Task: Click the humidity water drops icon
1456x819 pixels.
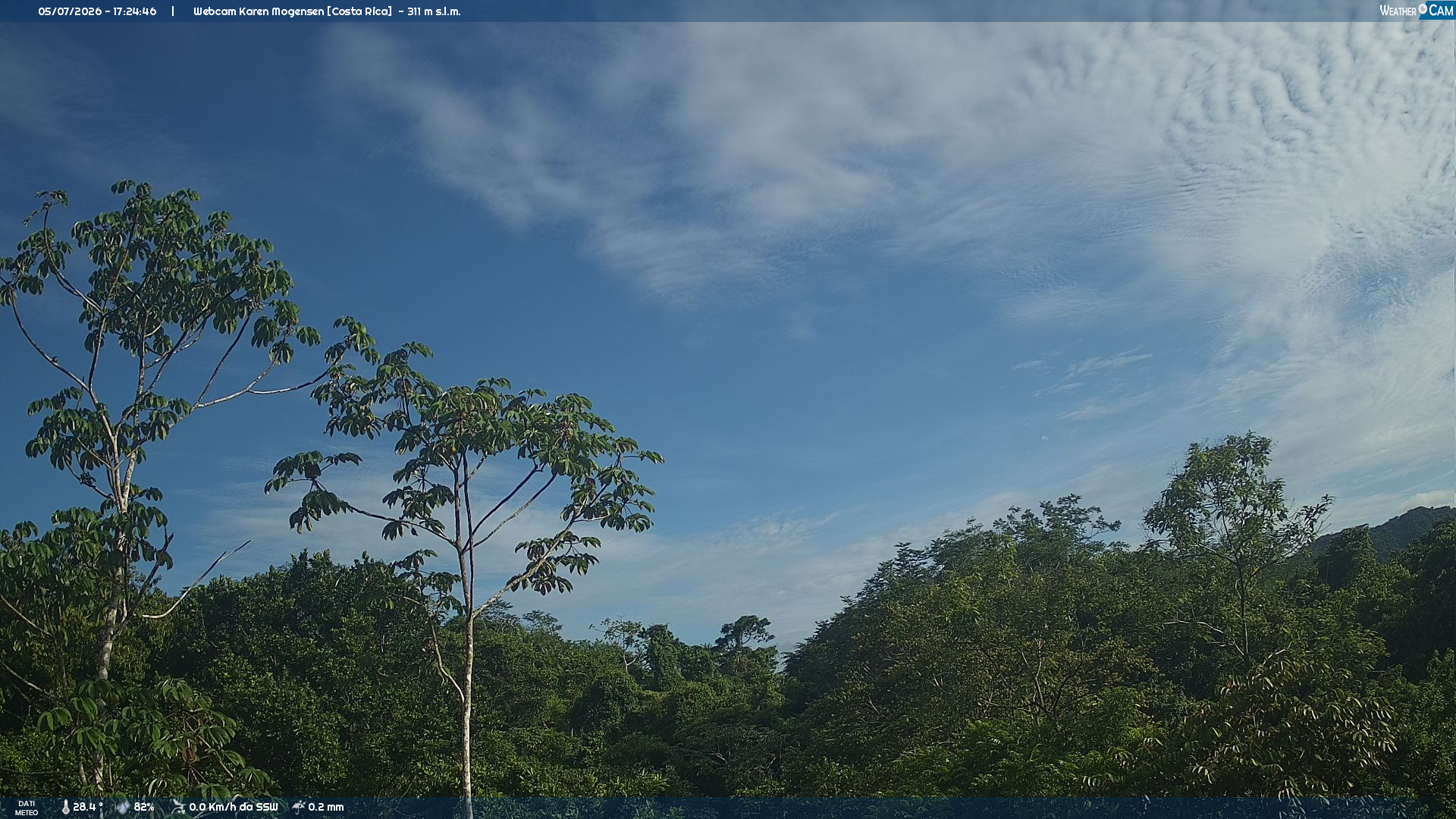Action: [123, 807]
